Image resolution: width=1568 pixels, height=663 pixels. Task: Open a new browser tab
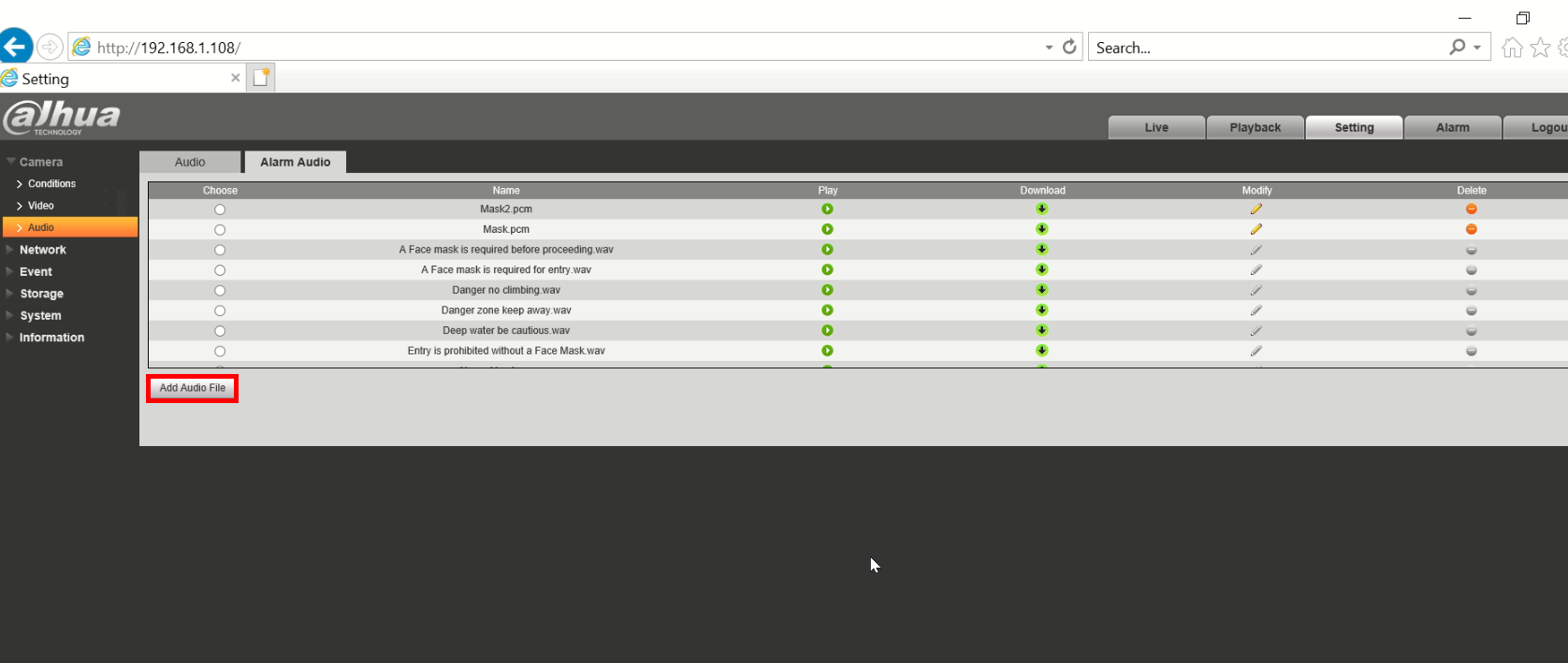(261, 78)
